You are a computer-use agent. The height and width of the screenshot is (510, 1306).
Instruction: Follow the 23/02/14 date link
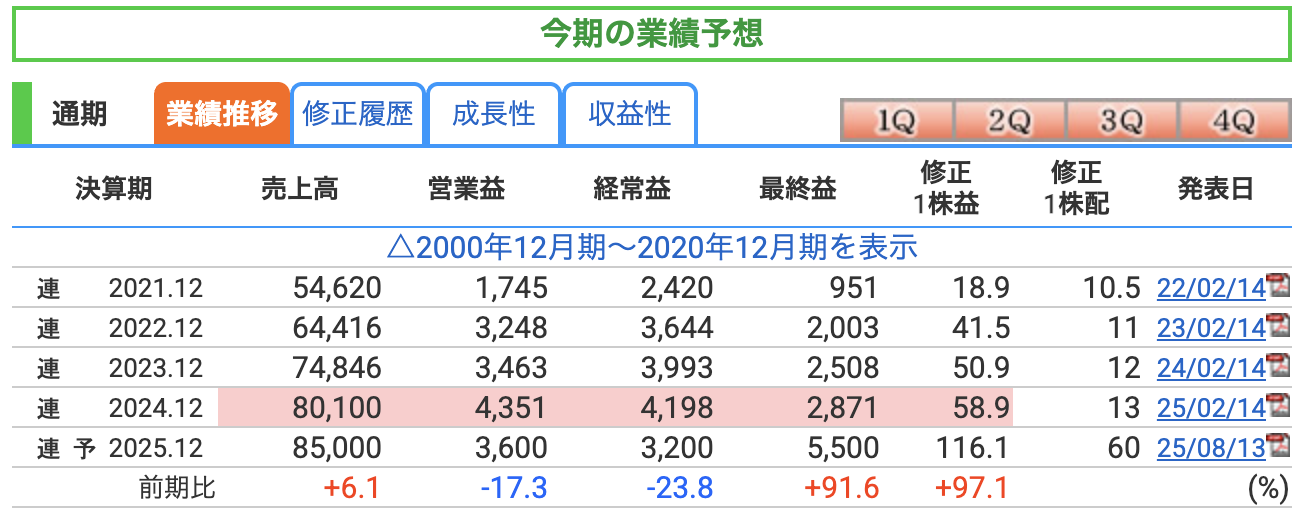tap(1211, 328)
